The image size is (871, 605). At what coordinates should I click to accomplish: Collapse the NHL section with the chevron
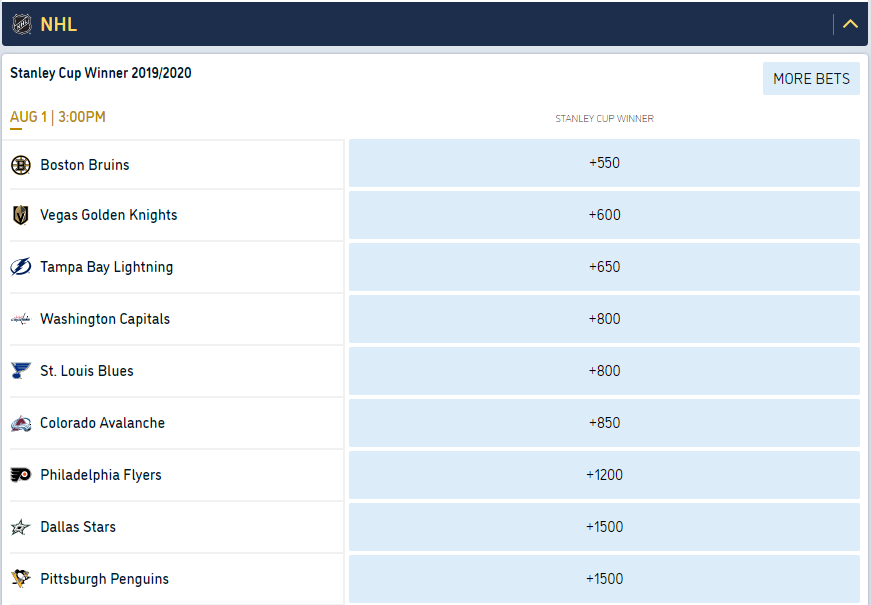pos(850,24)
